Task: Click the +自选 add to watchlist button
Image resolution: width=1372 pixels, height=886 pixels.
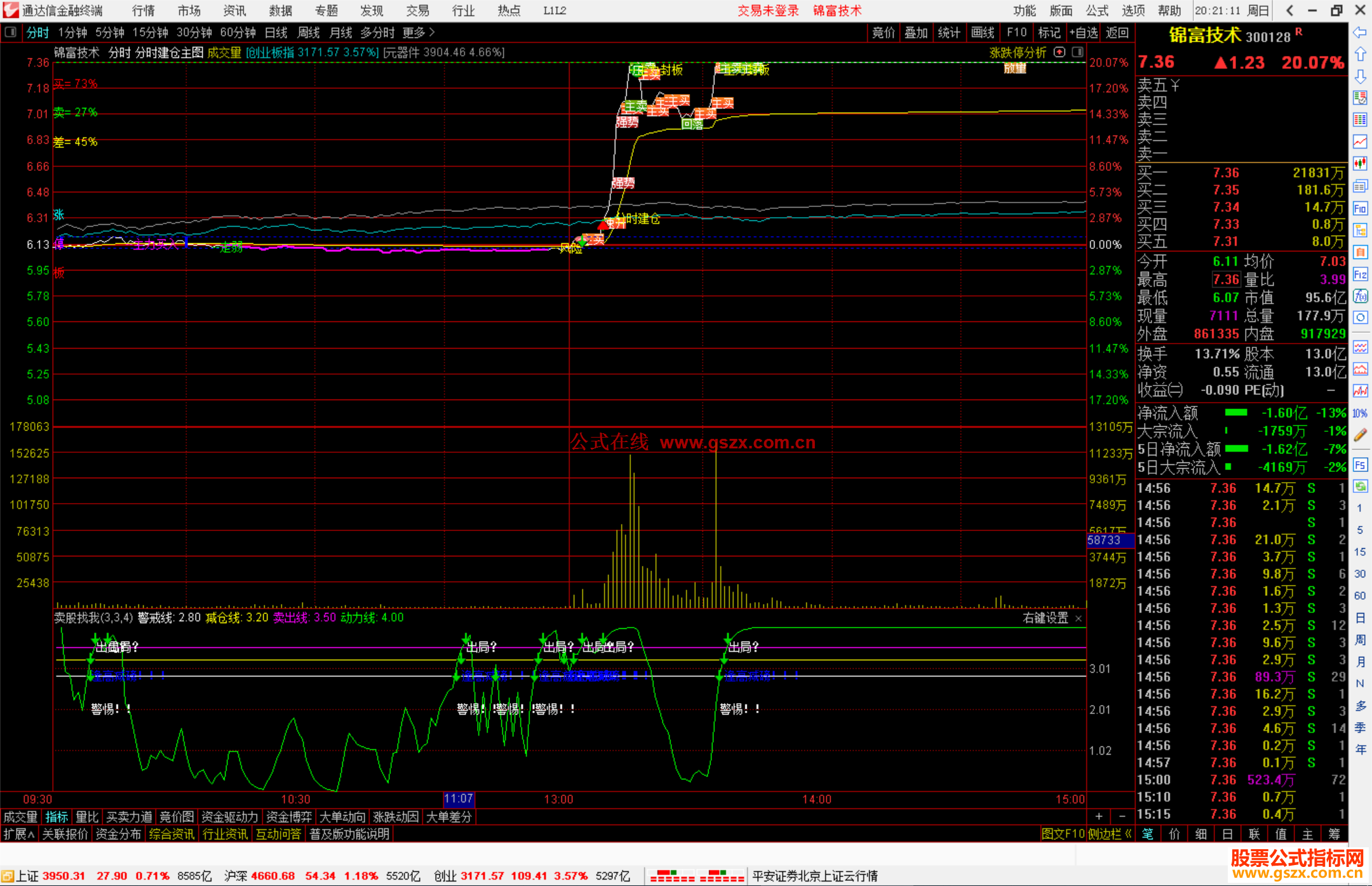Action: click(1083, 32)
